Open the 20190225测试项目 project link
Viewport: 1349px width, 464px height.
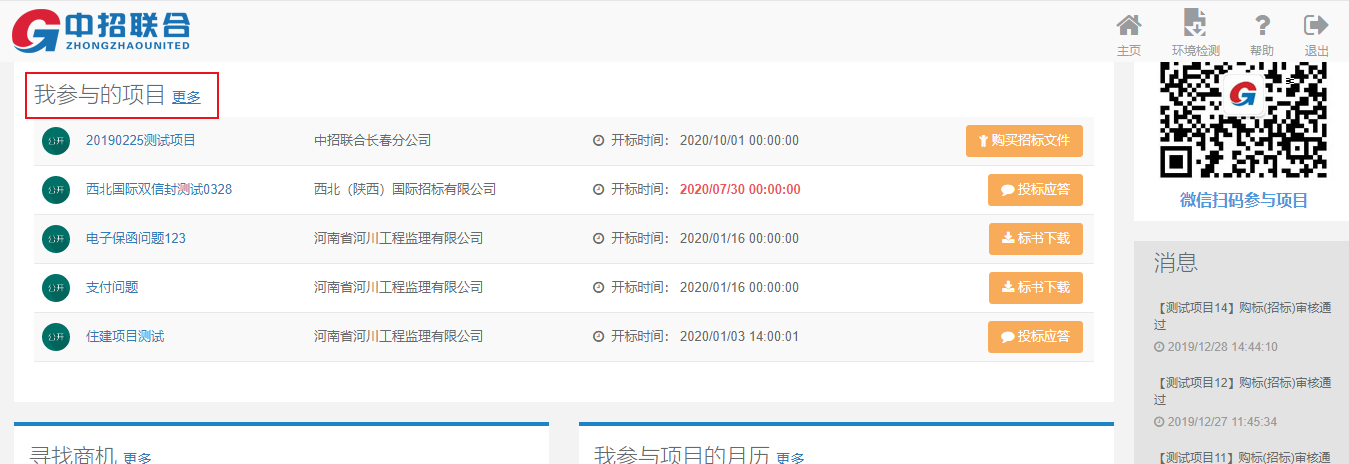point(141,141)
